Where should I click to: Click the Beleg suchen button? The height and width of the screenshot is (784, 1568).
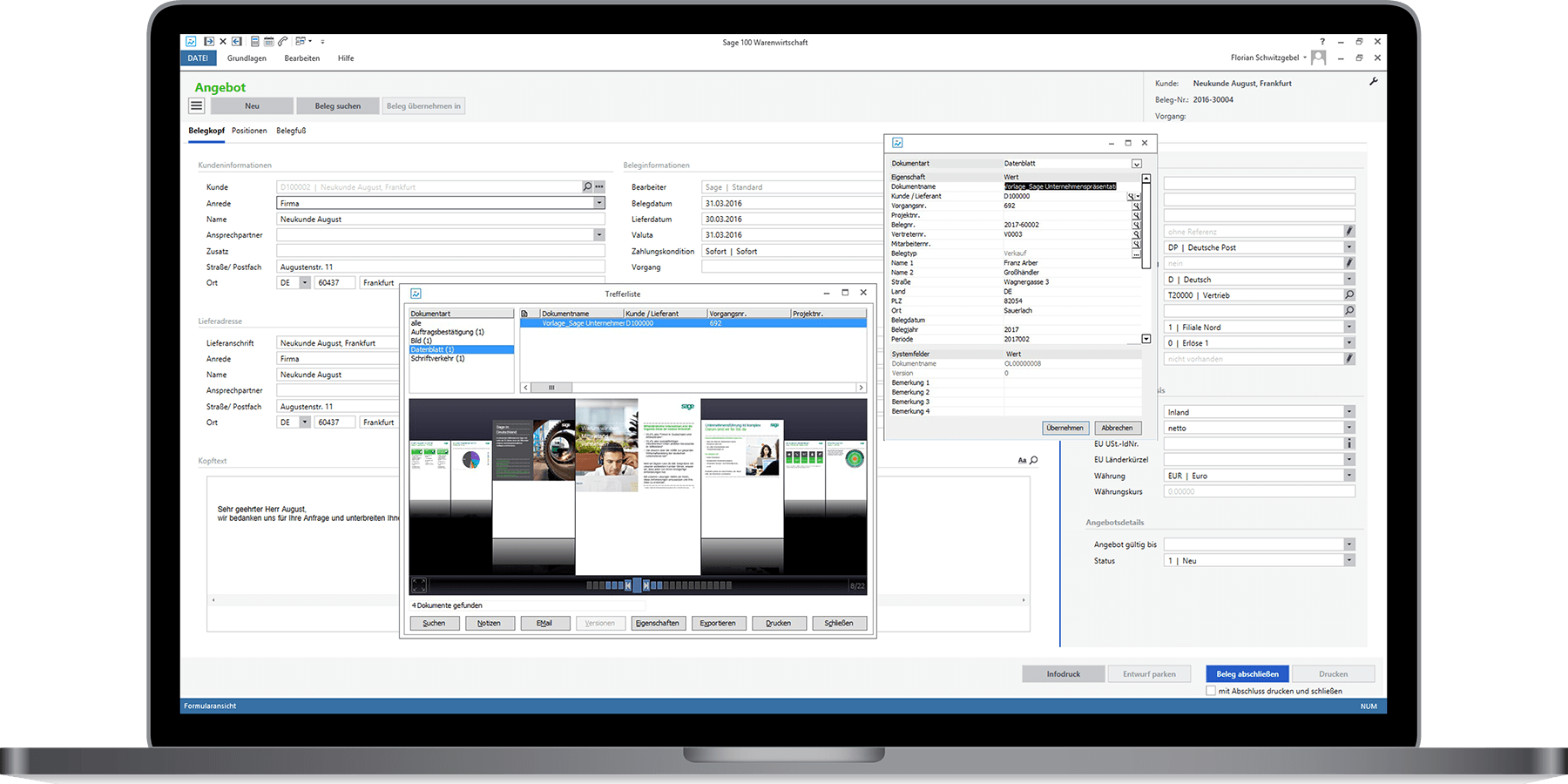[337, 105]
